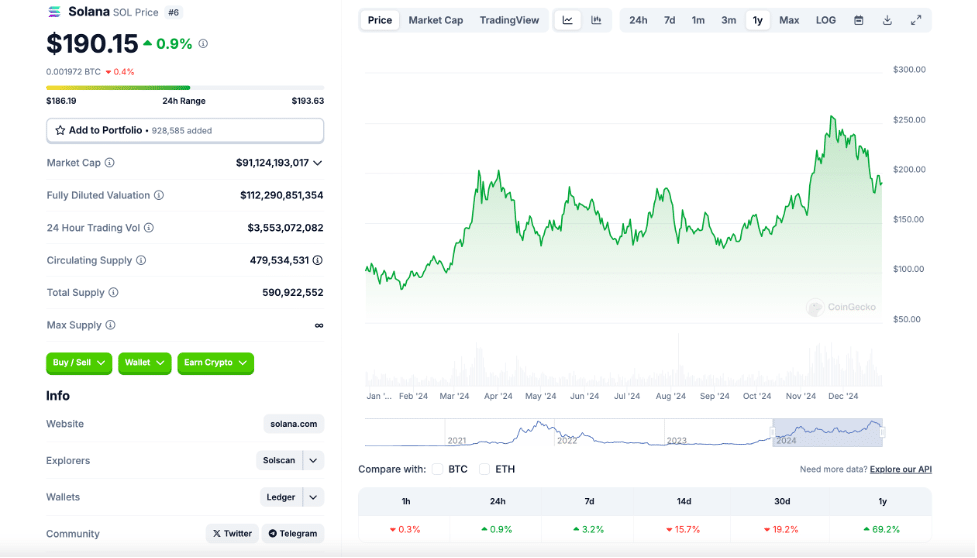Screen dimensions: 977x558
Task: Open the Buy / Sell dropdown
Action: 79,362
